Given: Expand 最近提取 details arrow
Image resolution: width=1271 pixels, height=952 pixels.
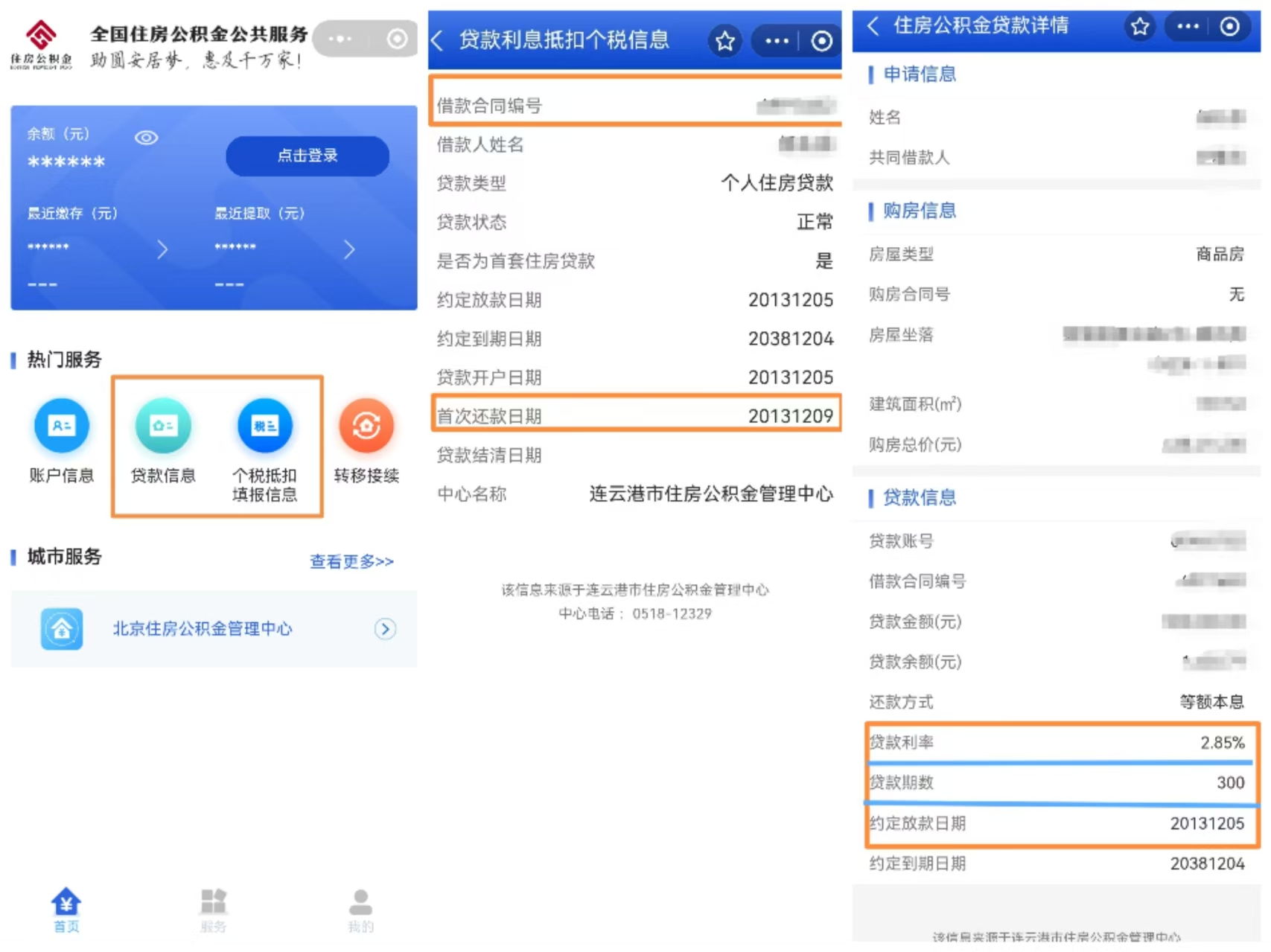Looking at the screenshot, I should point(349,249).
